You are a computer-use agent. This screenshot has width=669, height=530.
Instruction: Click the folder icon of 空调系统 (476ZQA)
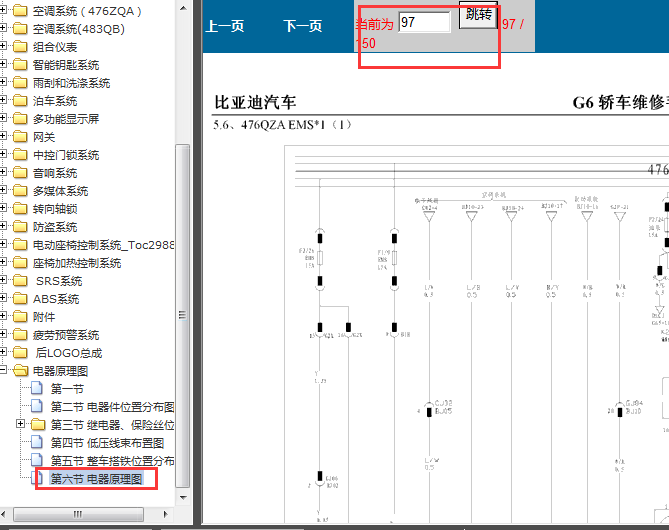(20, 11)
